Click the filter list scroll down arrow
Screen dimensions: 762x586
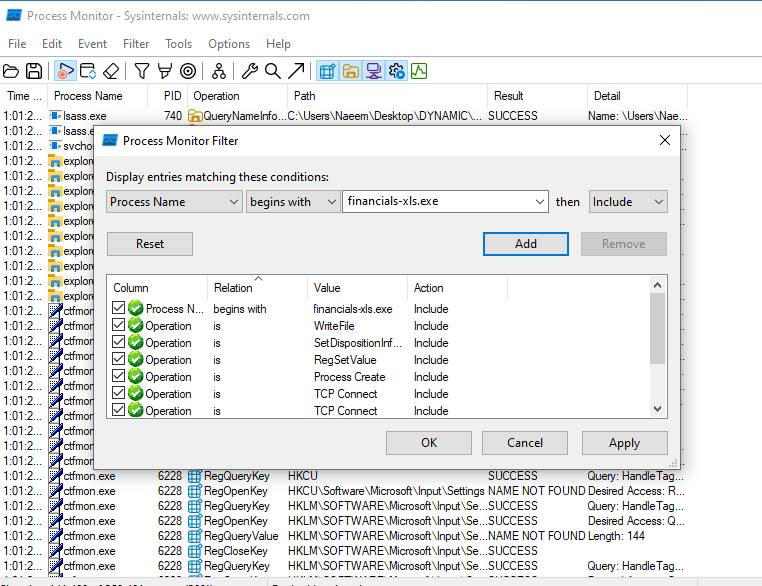click(x=658, y=409)
